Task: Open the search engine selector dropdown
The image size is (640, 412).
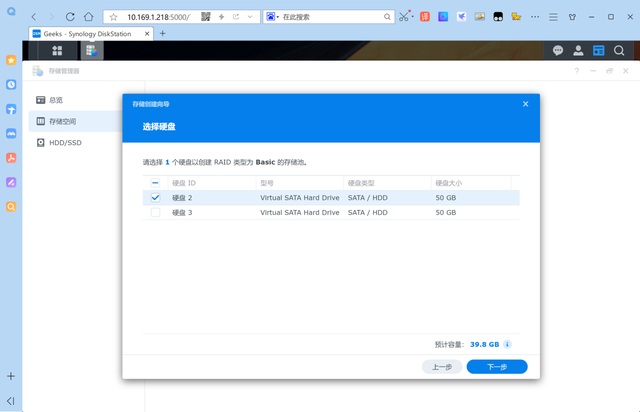Action: click(x=272, y=17)
